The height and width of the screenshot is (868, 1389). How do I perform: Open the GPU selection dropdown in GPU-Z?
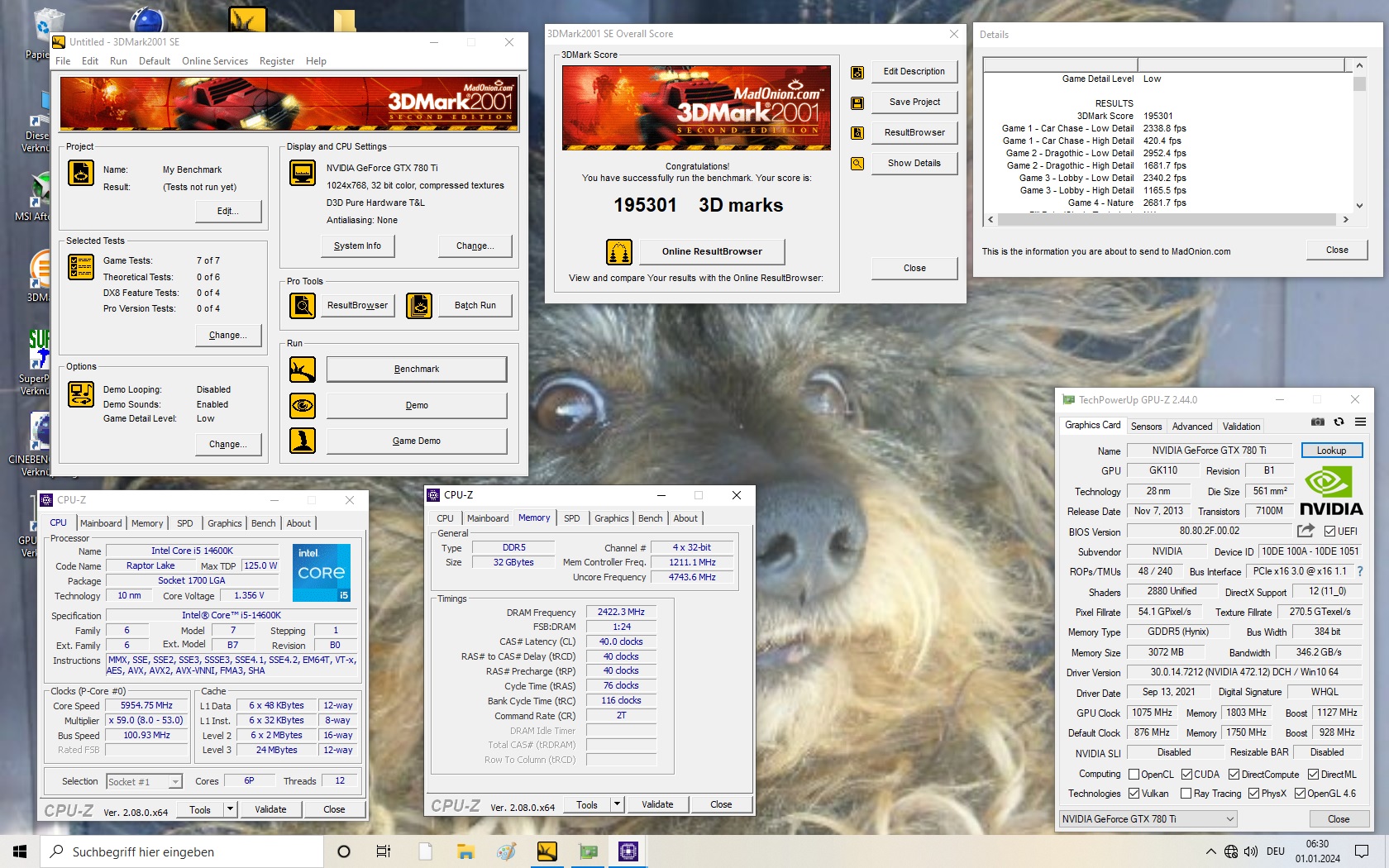(1148, 819)
